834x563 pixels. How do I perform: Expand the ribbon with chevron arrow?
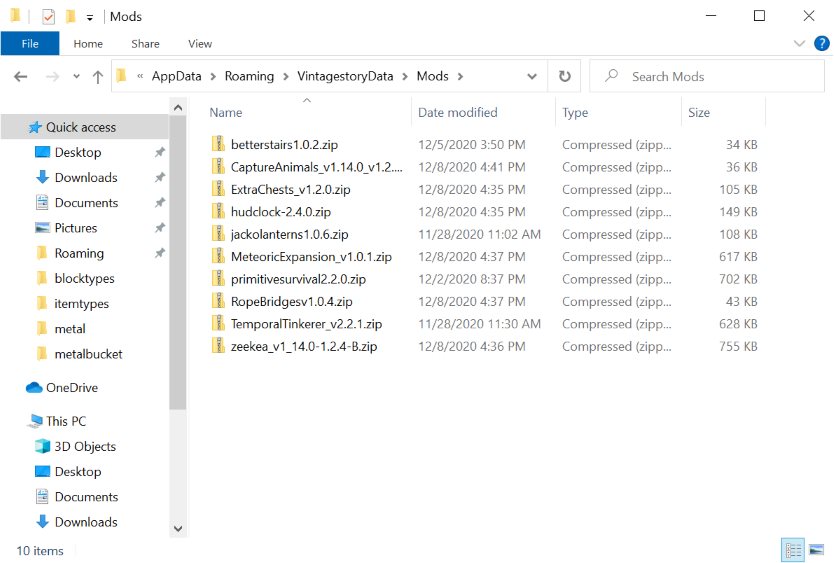click(x=799, y=43)
